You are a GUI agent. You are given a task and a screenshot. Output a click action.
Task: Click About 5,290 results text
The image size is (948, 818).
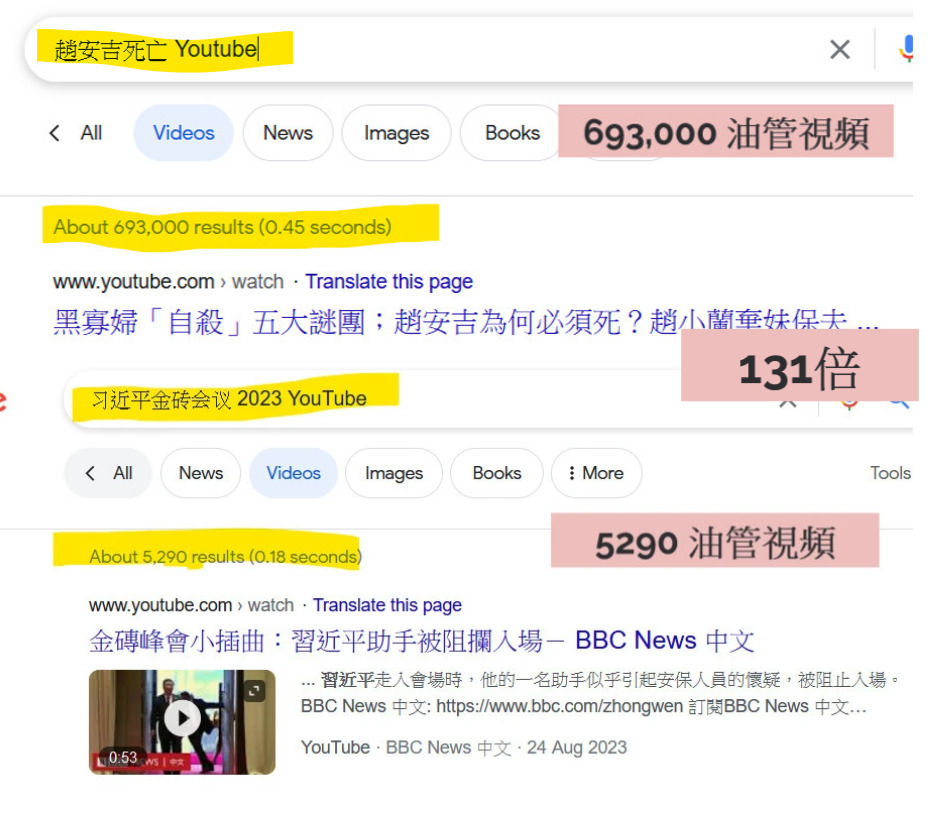[225, 556]
